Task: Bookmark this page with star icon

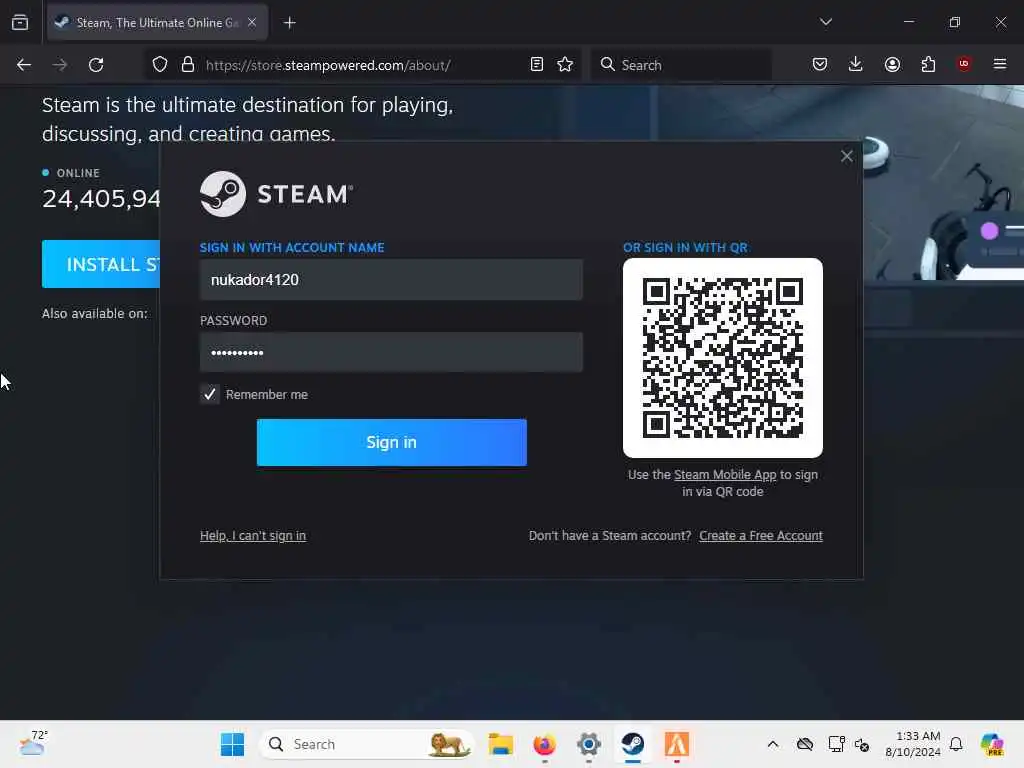Action: click(x=565, y=64)
